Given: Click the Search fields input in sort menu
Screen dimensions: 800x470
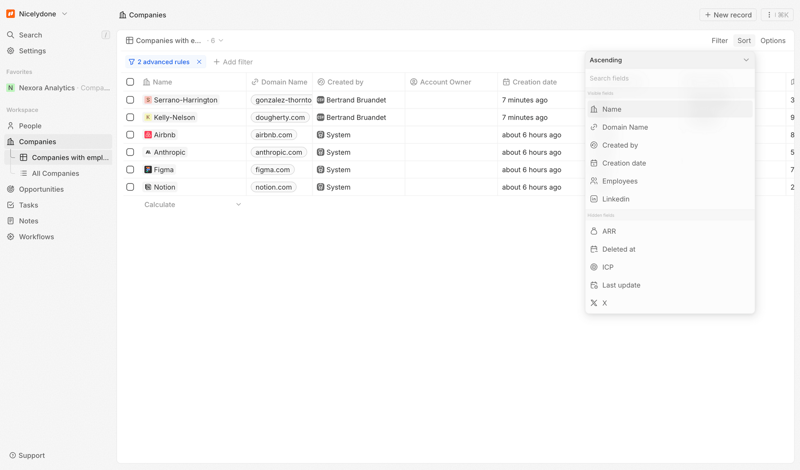Looking at the screenshot, I should click(x=669, y=78).
